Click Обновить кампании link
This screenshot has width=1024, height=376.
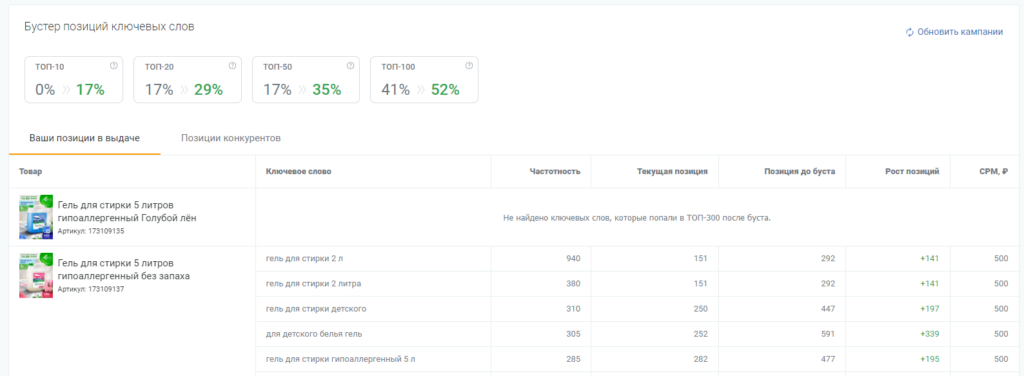pyautogui.click(x=959, y=32)
